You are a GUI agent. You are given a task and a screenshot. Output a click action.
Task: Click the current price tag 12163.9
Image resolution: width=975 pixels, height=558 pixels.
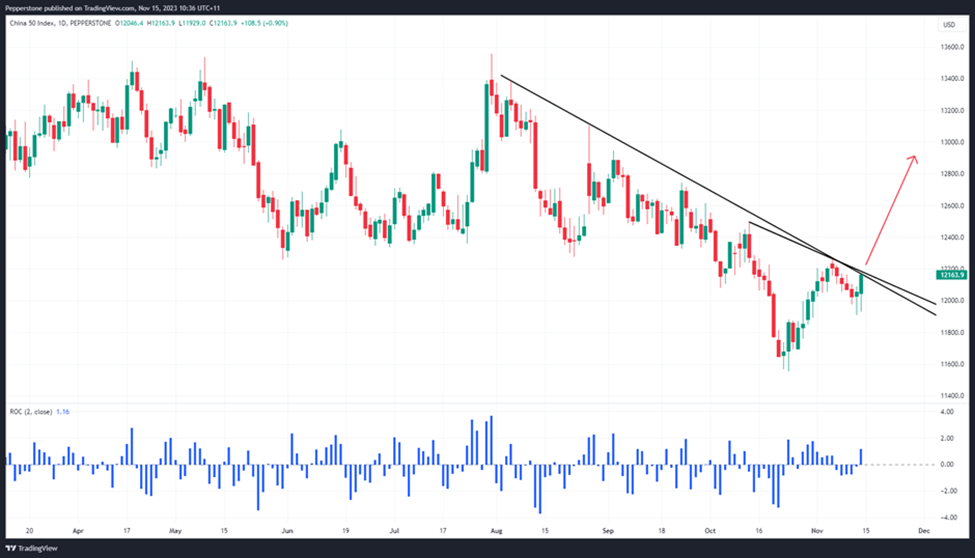951,274
